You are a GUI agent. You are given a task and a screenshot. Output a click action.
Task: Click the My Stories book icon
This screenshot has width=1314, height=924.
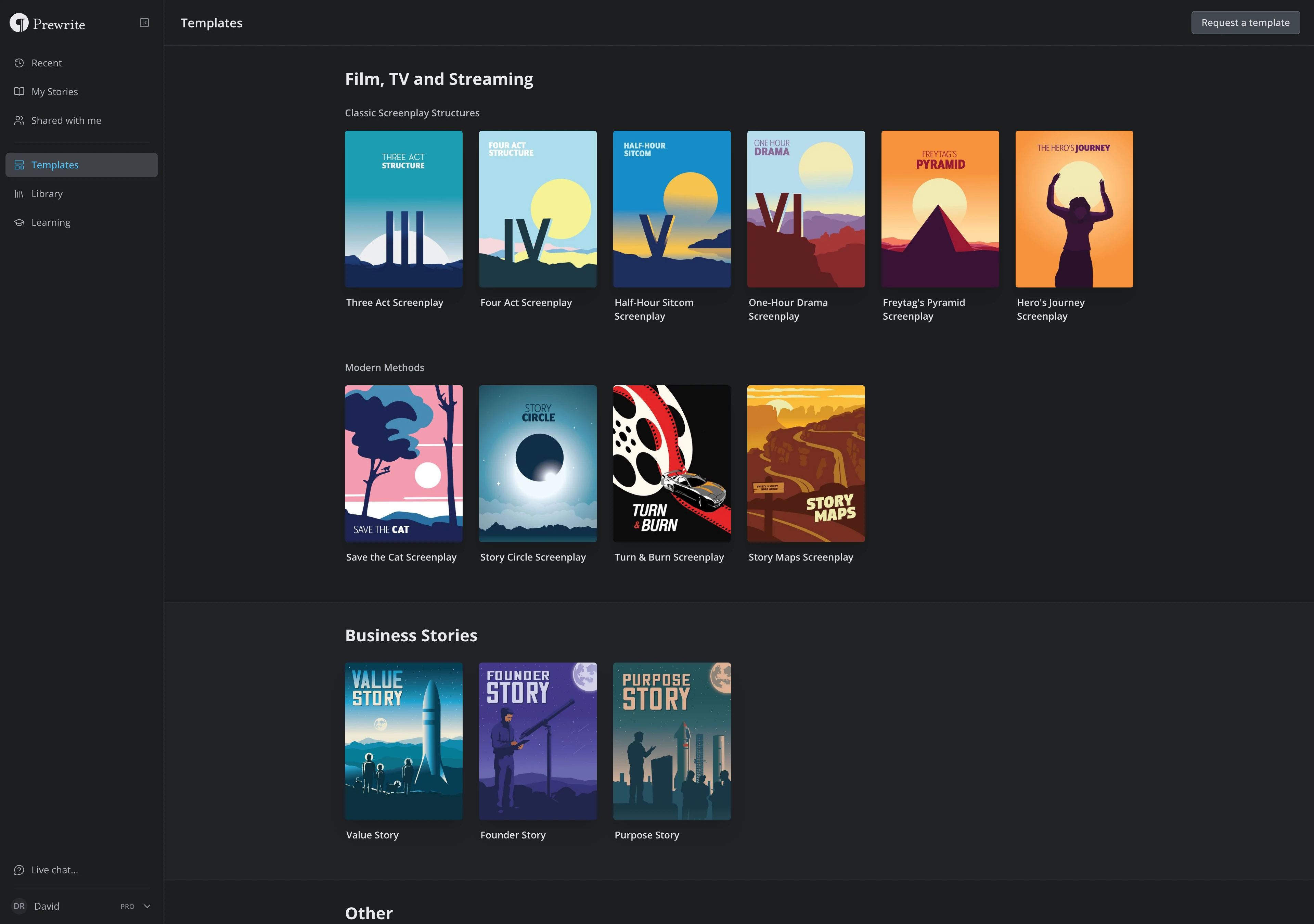[19, 92]
